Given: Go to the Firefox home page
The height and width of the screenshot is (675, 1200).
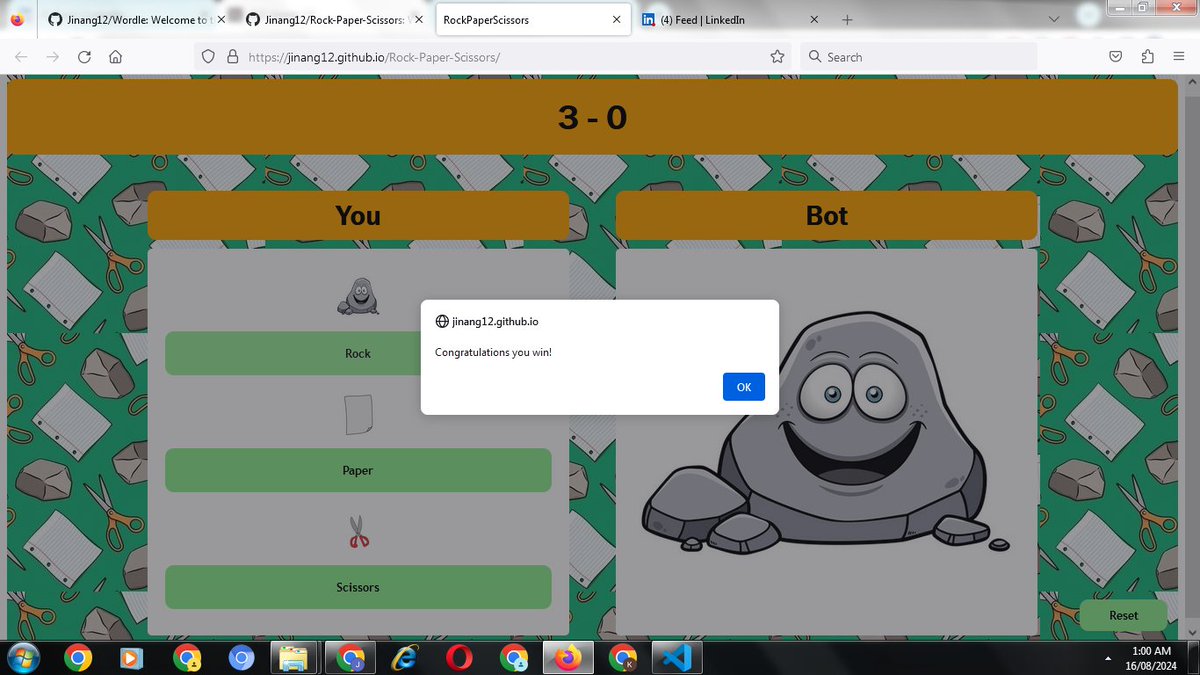Looking at the screenshot, I should coord(115,57).
